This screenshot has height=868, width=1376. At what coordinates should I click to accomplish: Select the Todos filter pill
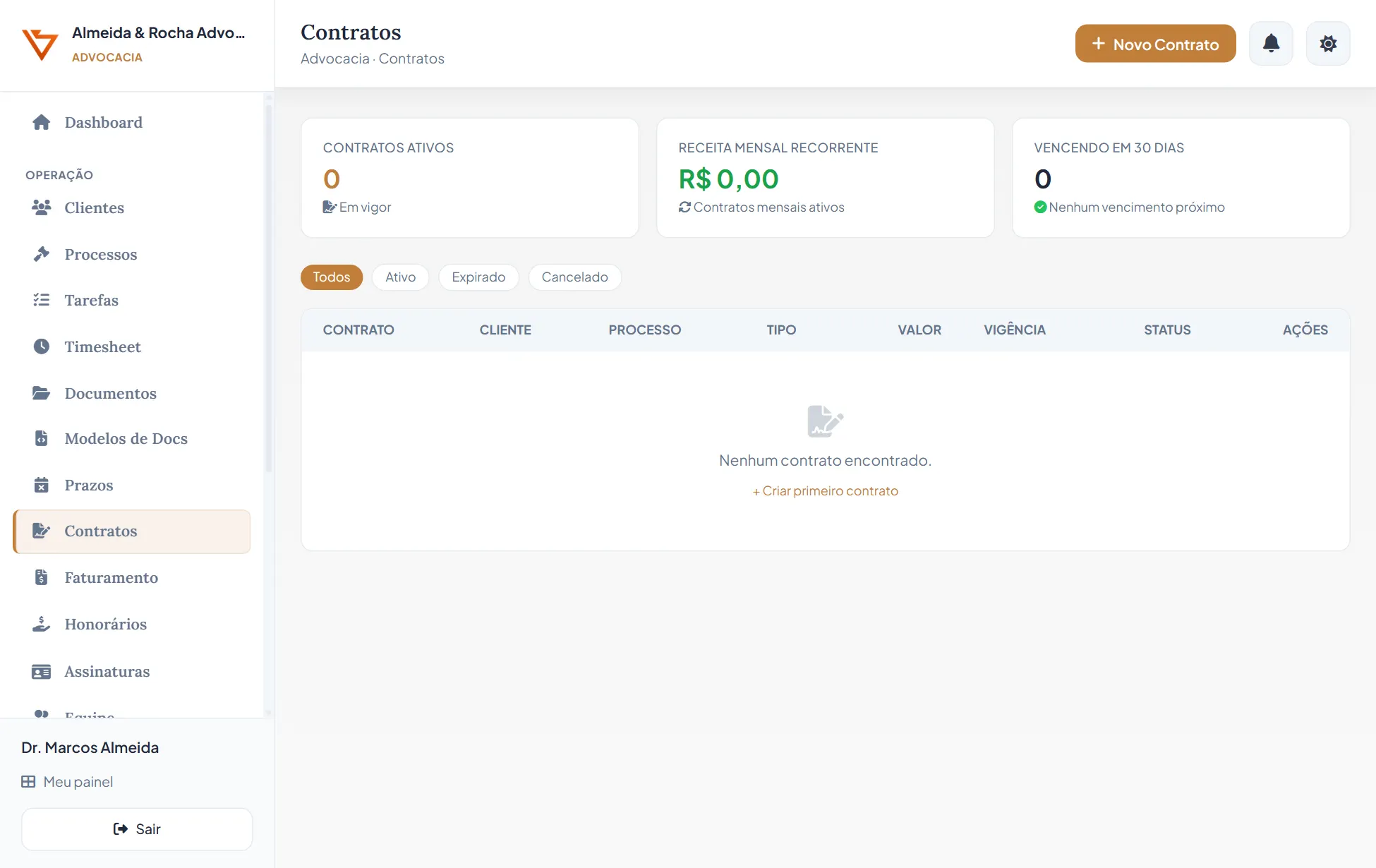click(332, 277)
